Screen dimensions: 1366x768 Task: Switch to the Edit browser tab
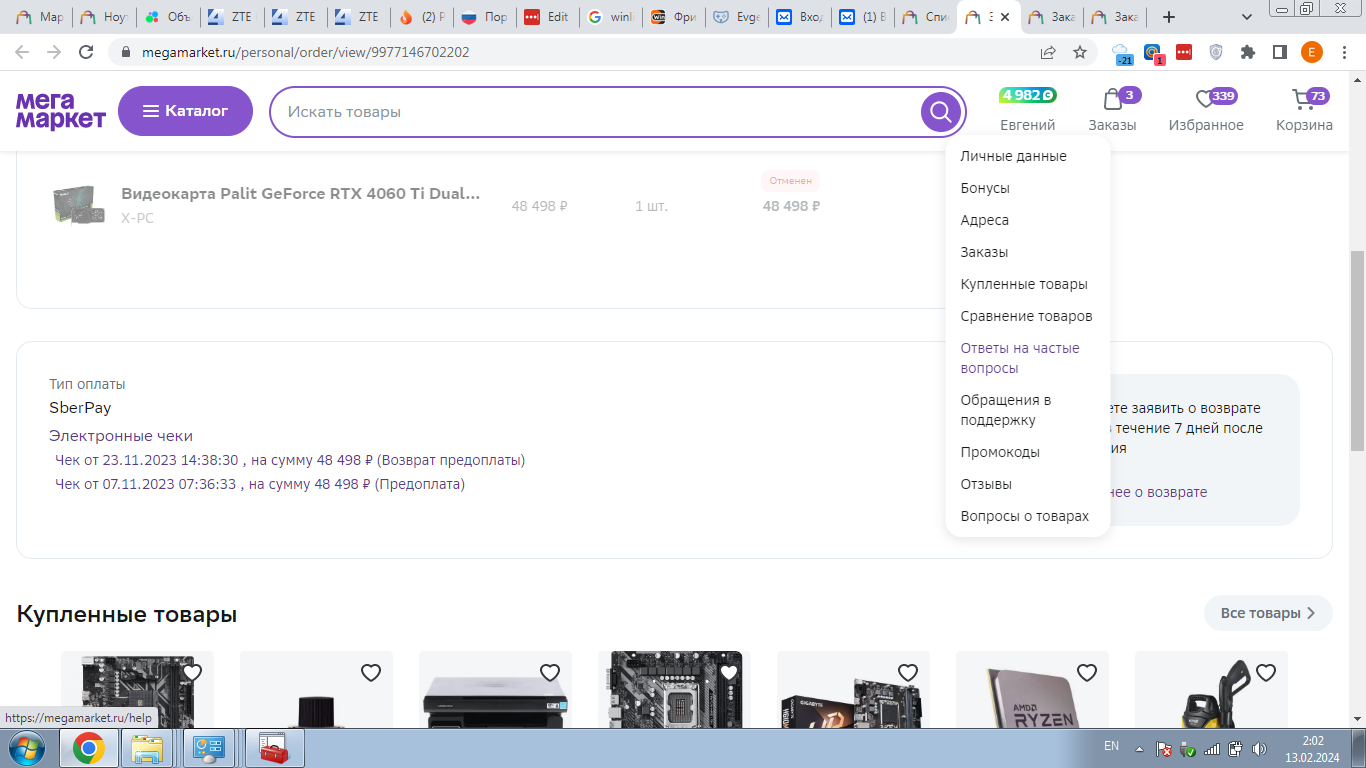[x=547, y=17]
